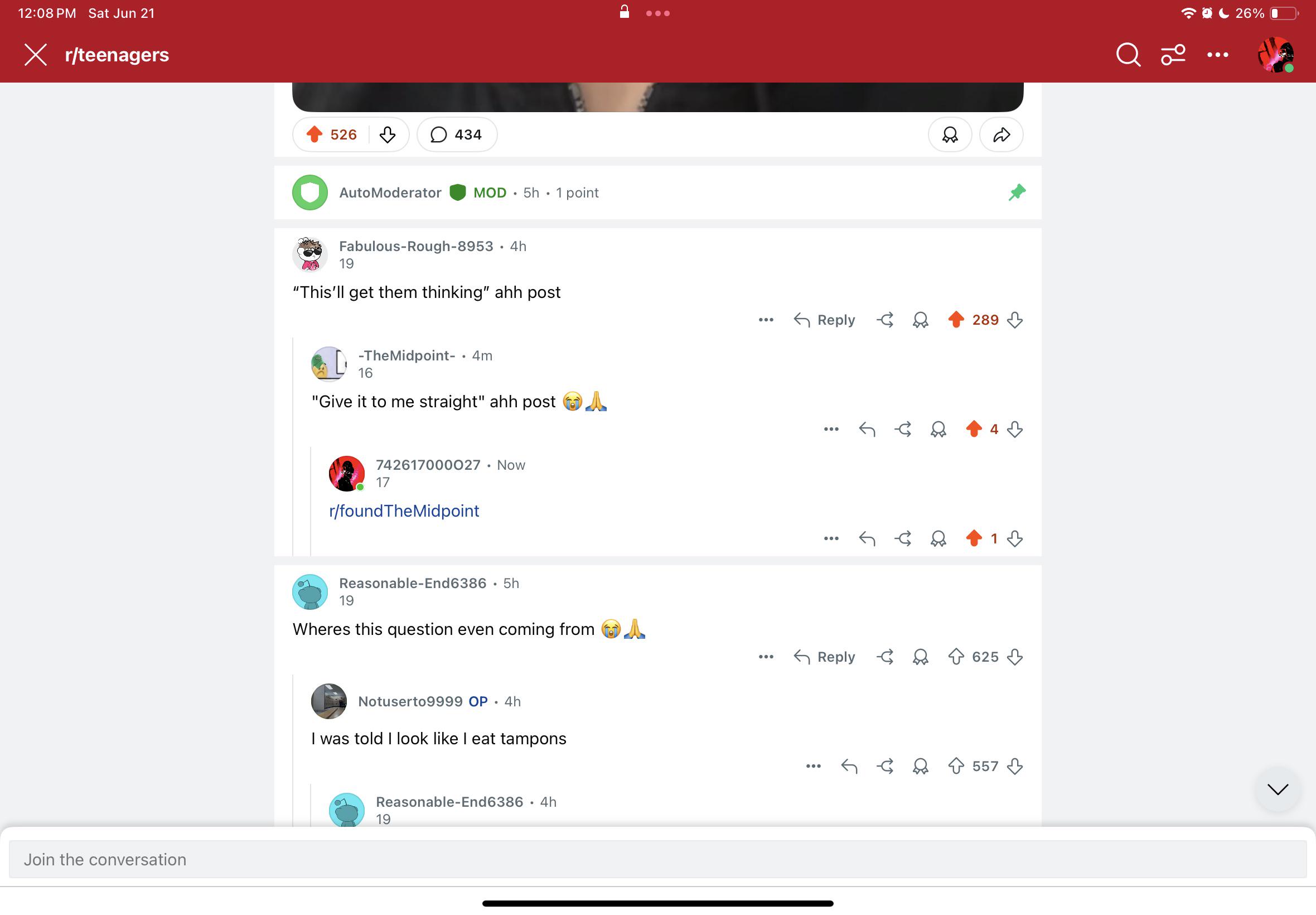This screenshot has height=915, width=1316.
Task: Give an award to the post
Action: click(x=949, y=134)
